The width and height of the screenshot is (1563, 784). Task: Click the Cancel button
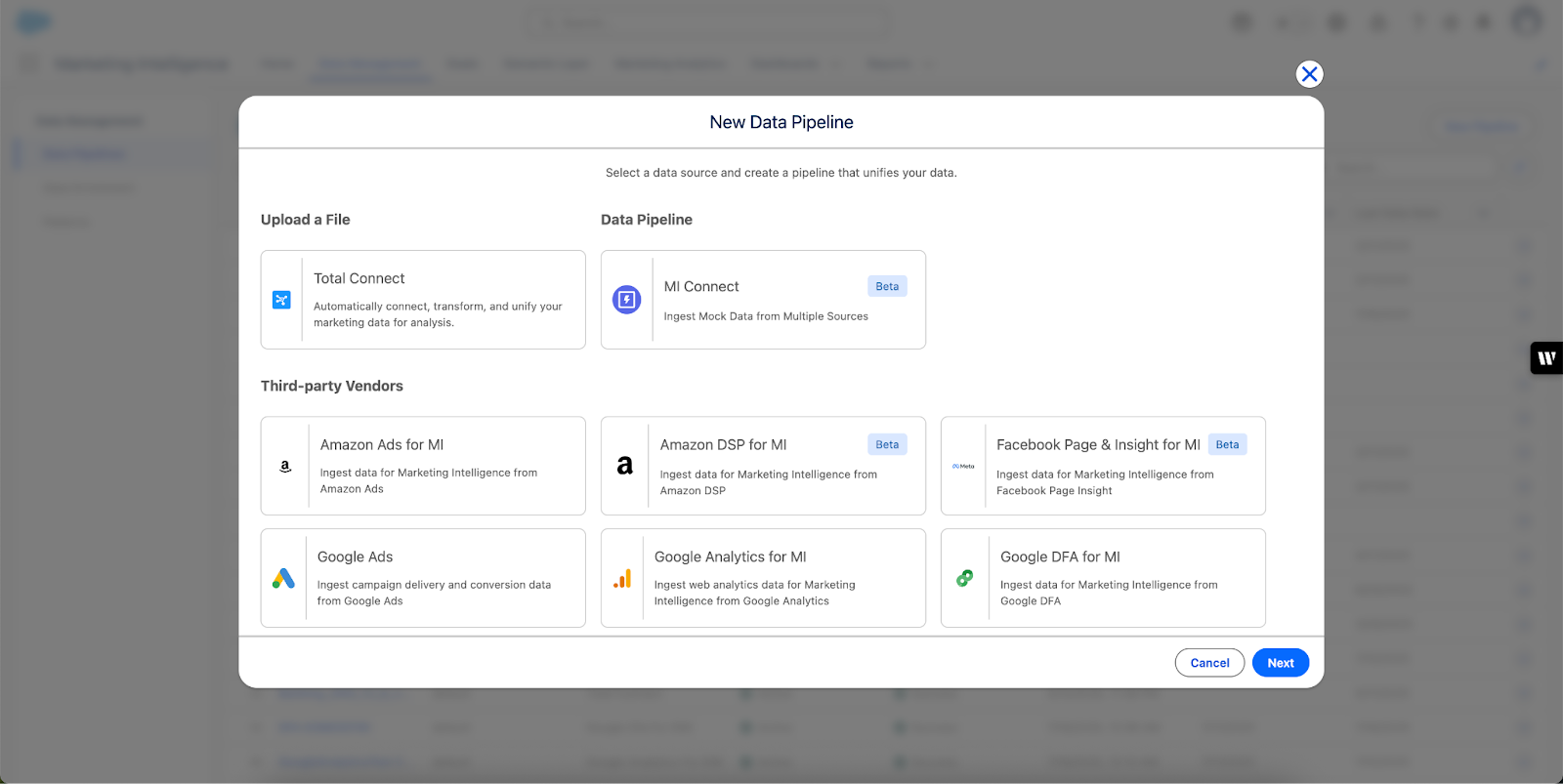(x=1209, y=663)
